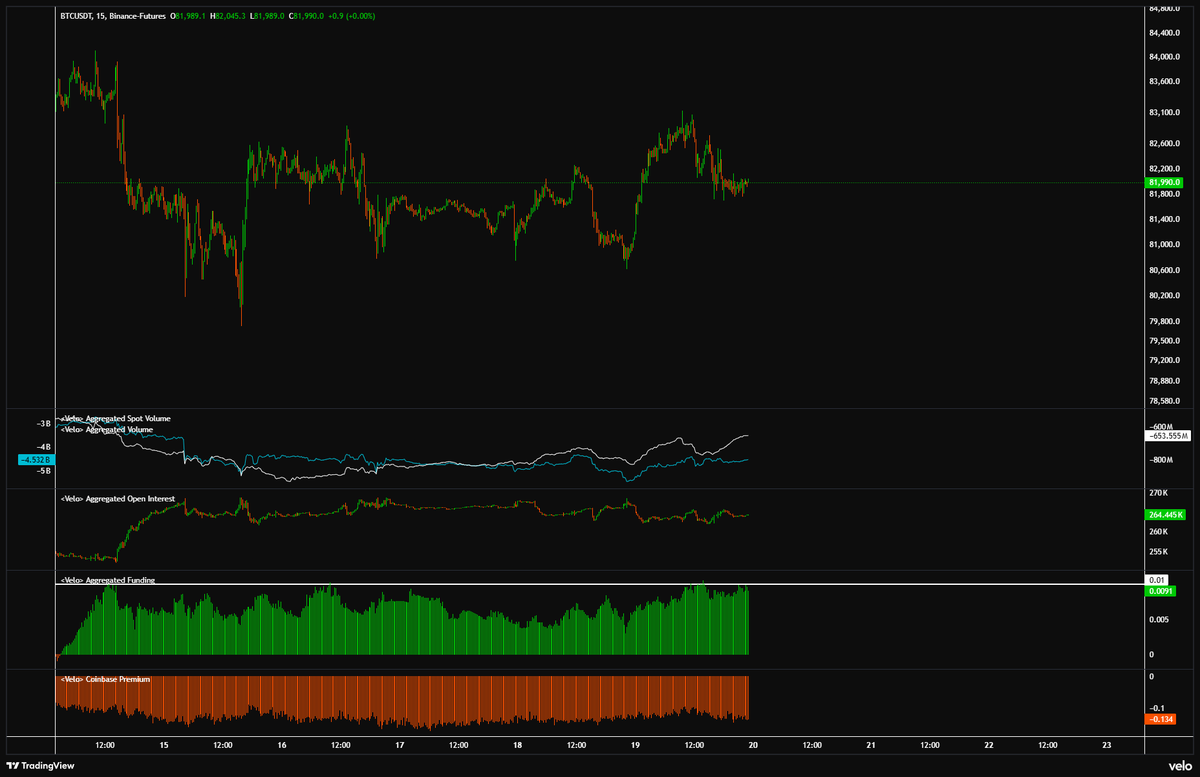Click the 78,580.0 price scale label

[x=1165, y=401]
